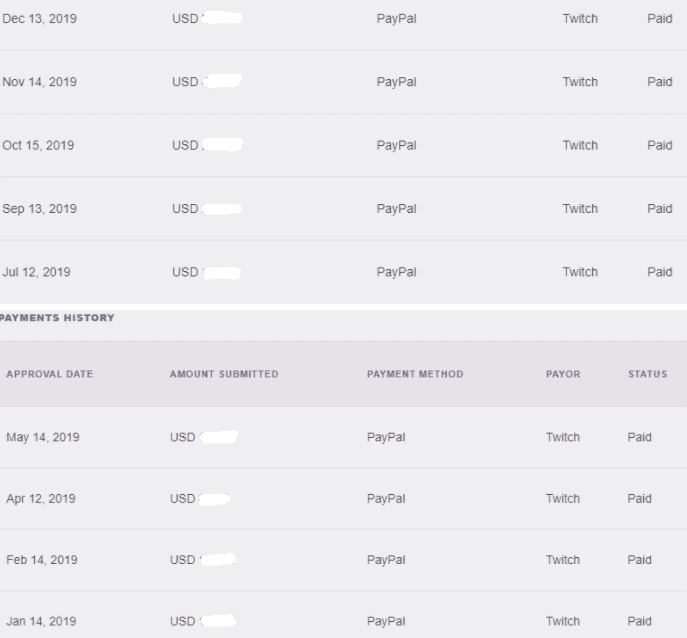Click Twitch payor in the Jan 14, 2019 row
This screenshot has width=687, height=638.
[563, 620]
